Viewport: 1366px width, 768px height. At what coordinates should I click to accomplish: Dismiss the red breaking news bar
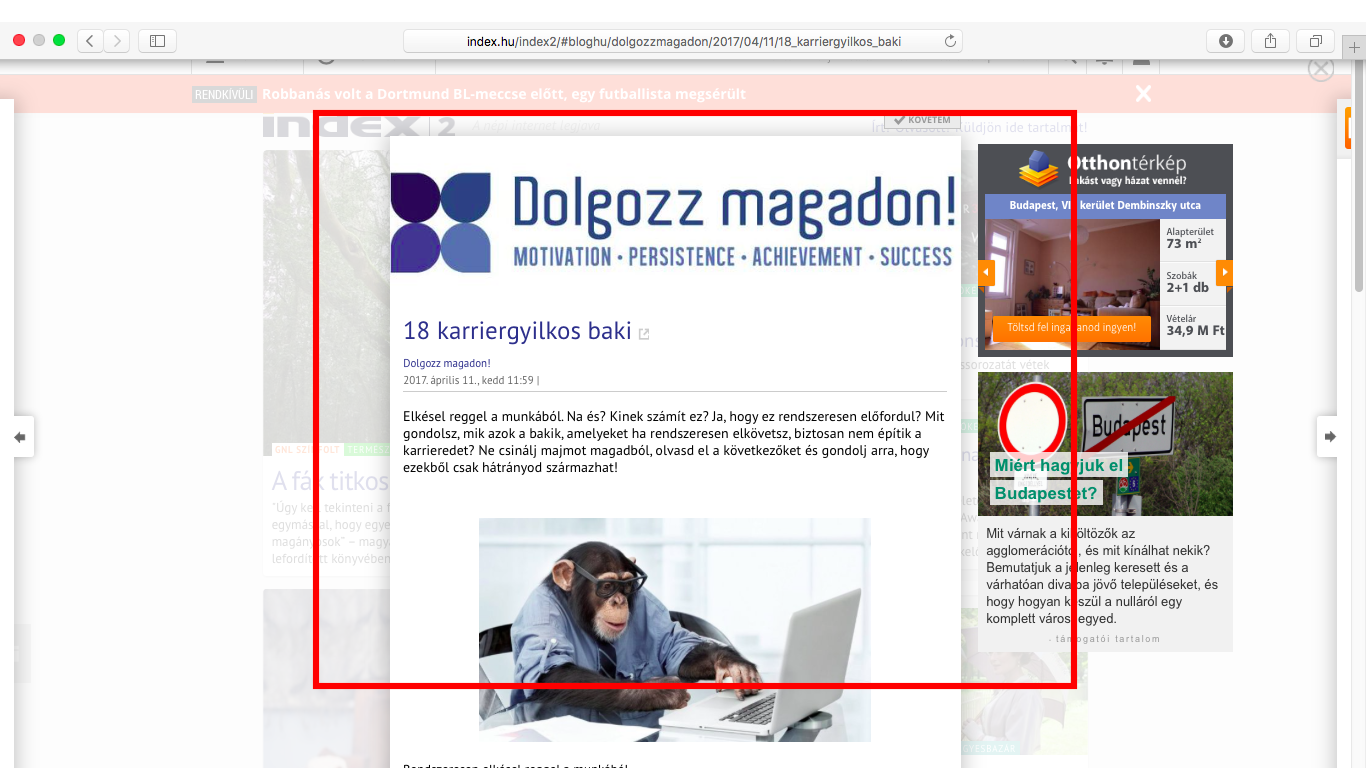tap(1143, 94)
